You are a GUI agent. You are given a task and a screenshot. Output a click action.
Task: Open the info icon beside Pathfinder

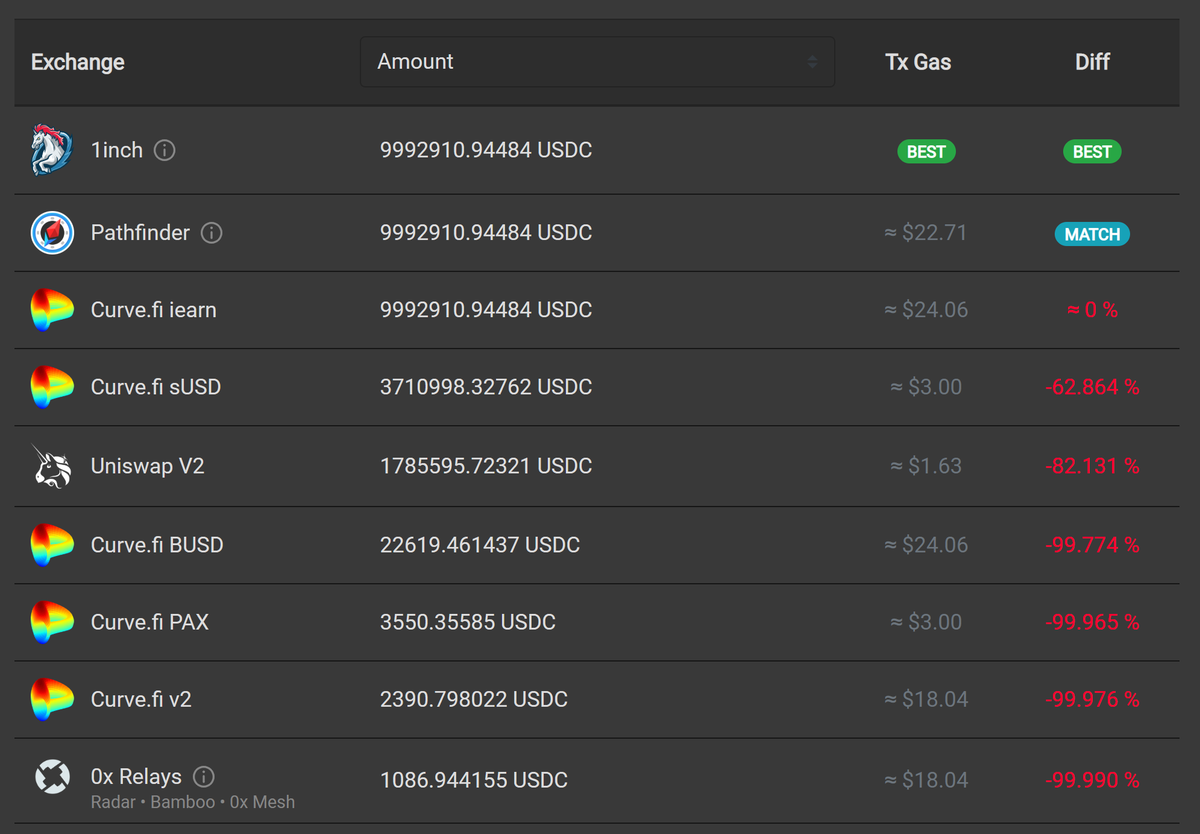click(x=211, y=233)
